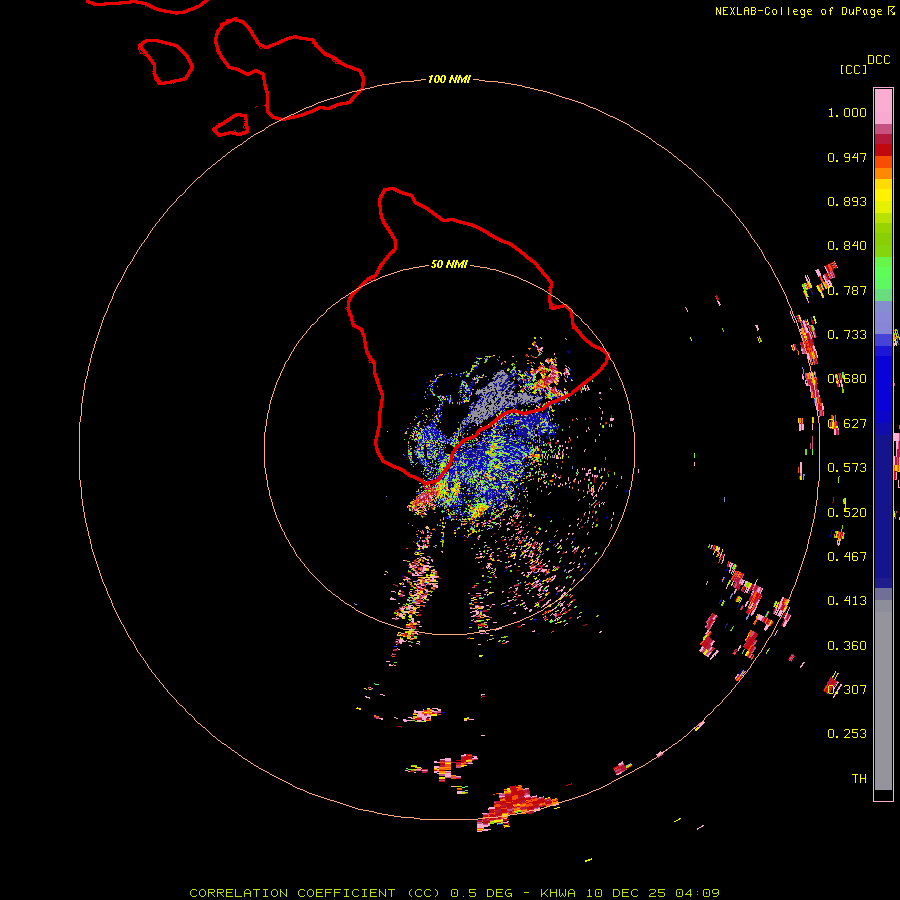The image size is (900, 900).
Task: Click the red echo cluster on the southern 100 NMI ring
Action: click(515, 806)
